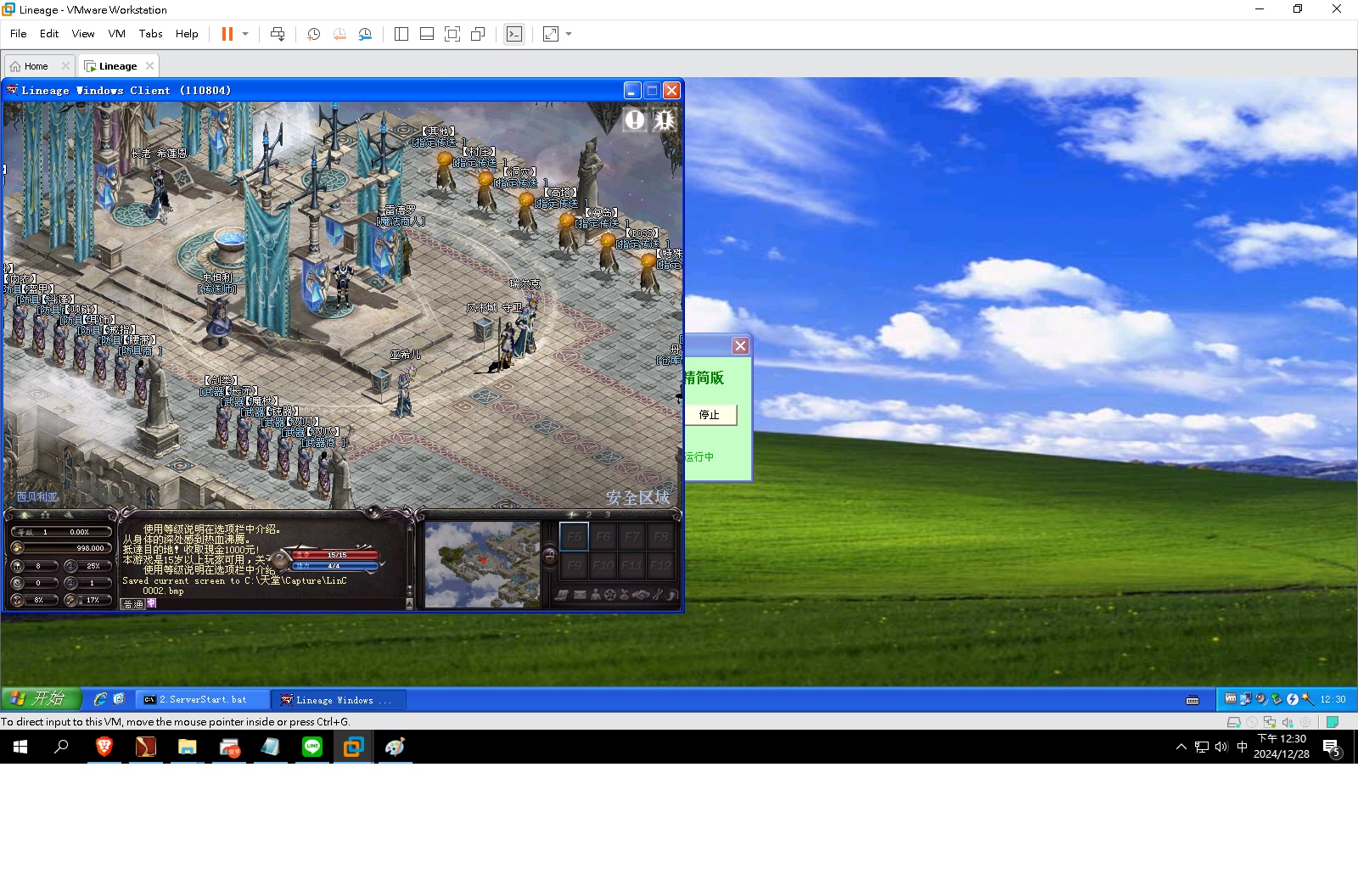
Task: Click the 法力 4/4 mana bar
Action: click(x=335, y=566)
